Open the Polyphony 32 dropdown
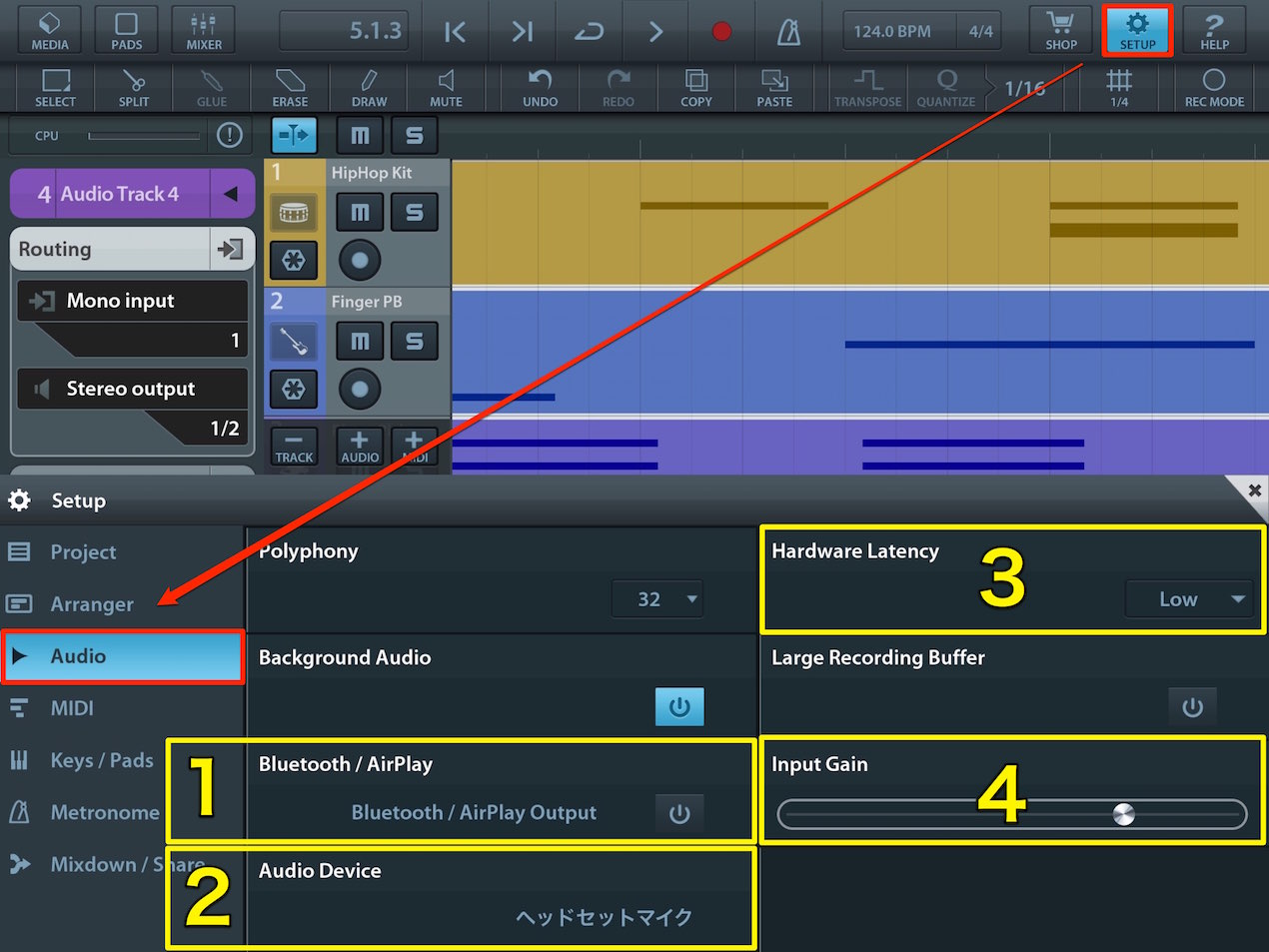 [657, 599]
